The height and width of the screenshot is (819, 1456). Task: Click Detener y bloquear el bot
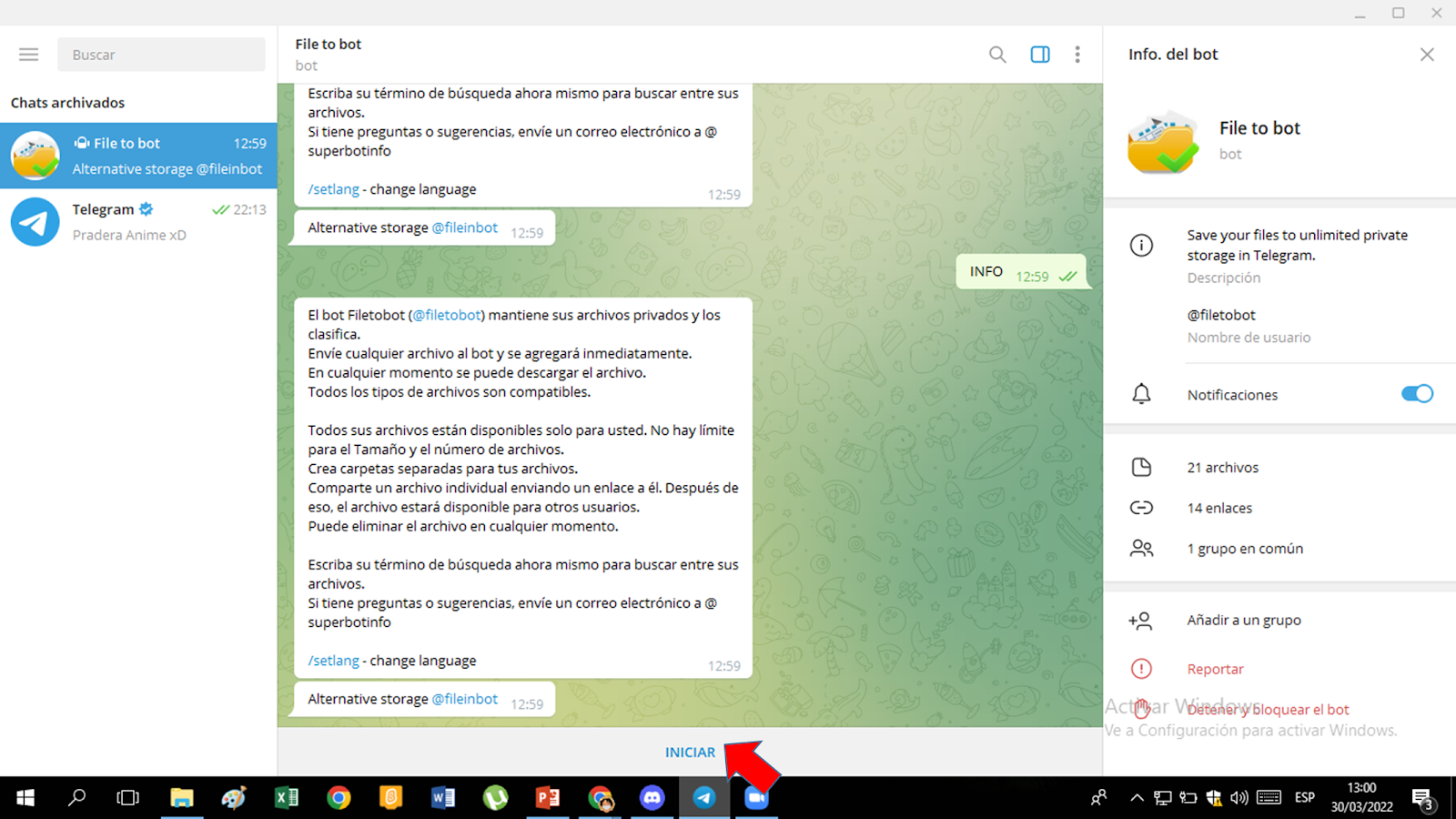pos(1268,710)
